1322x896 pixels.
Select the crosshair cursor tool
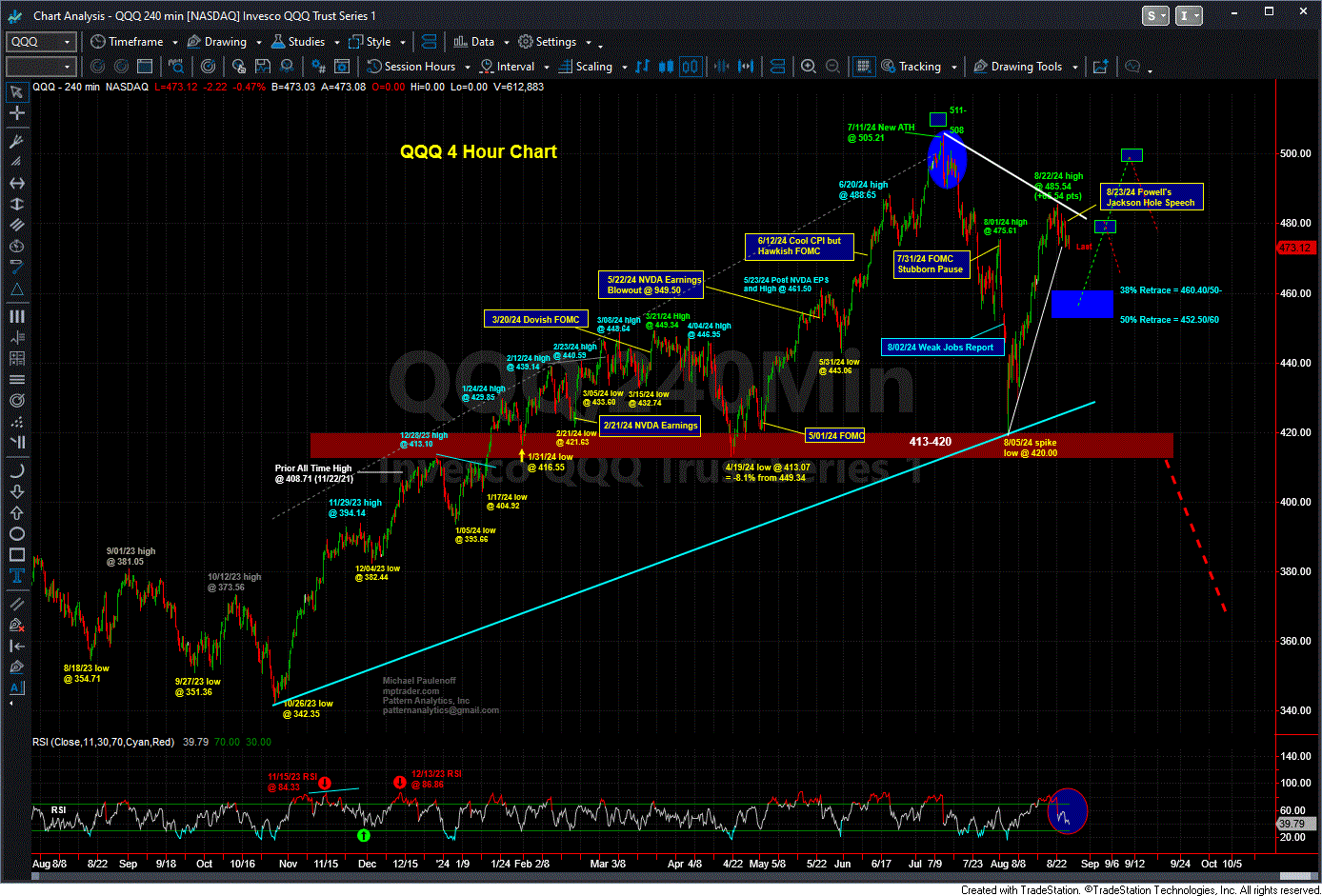[16, 113]
